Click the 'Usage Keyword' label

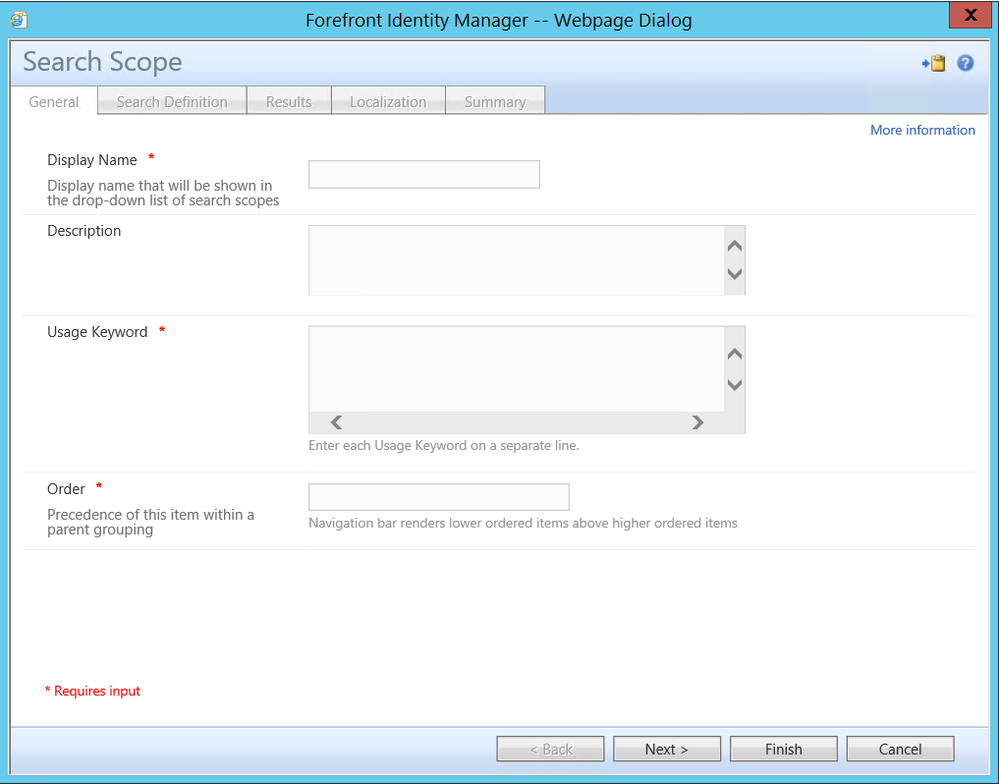[97, 332]
